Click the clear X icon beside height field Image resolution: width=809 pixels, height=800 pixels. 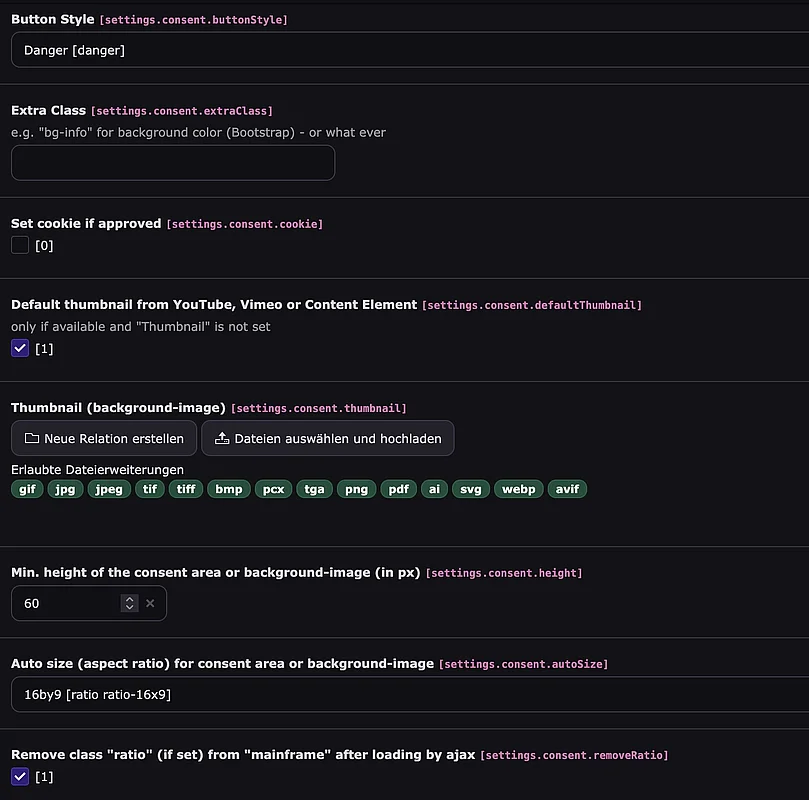point(150,603)
